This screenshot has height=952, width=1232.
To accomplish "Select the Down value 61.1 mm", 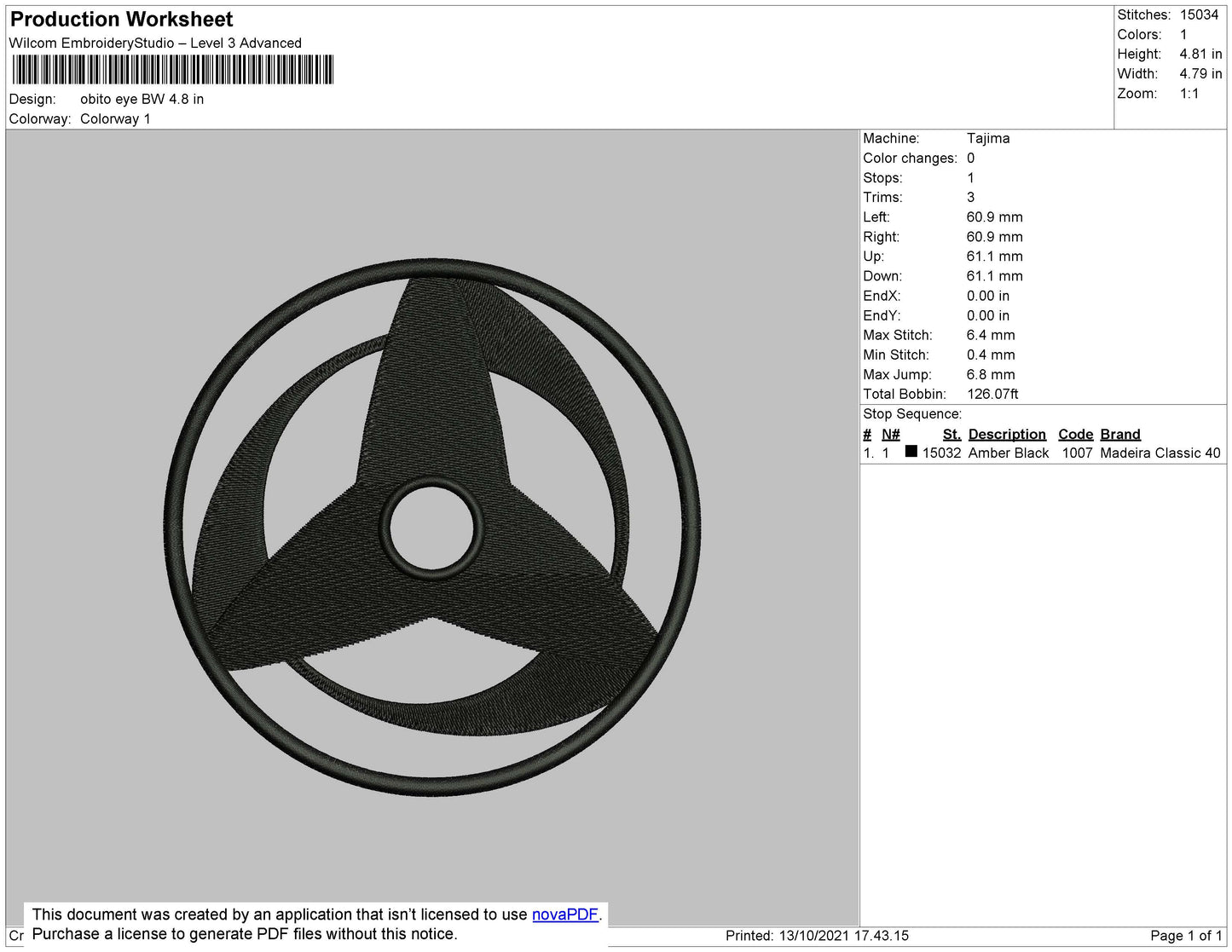I will tap(995, 275).
